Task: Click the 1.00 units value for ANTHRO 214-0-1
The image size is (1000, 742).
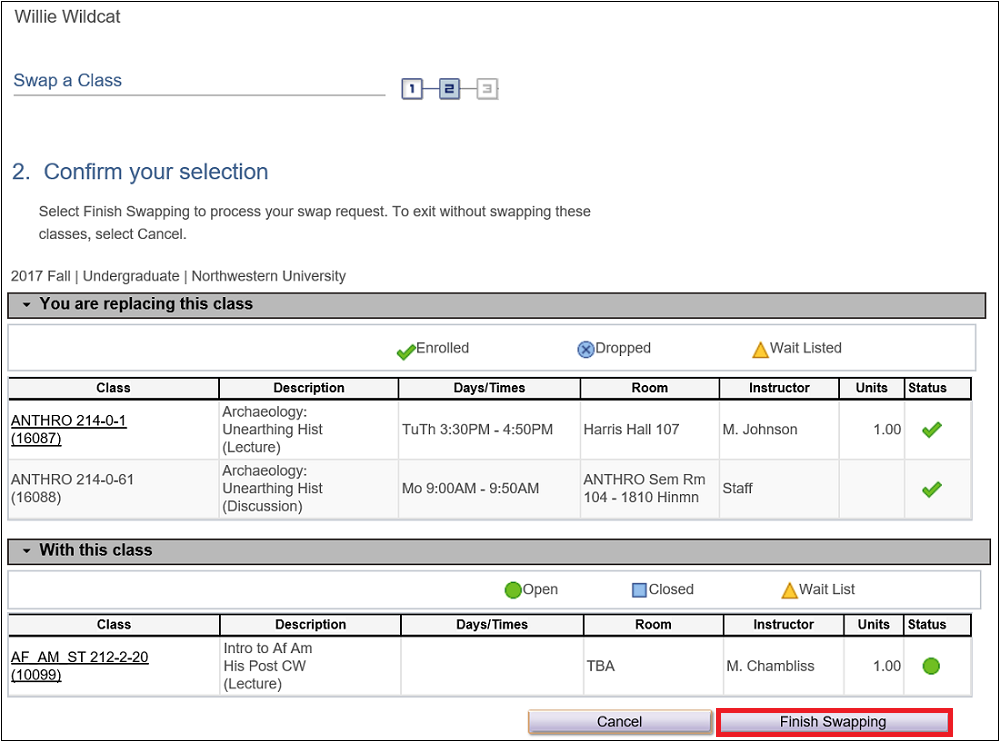Action: [887, 429]
